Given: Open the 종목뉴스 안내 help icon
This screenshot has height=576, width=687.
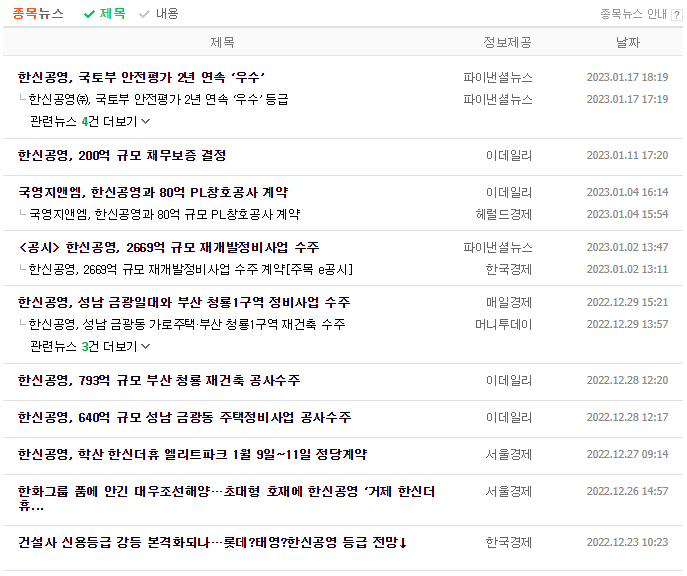Looking at the screenshot, I should [x=676, y=15].
